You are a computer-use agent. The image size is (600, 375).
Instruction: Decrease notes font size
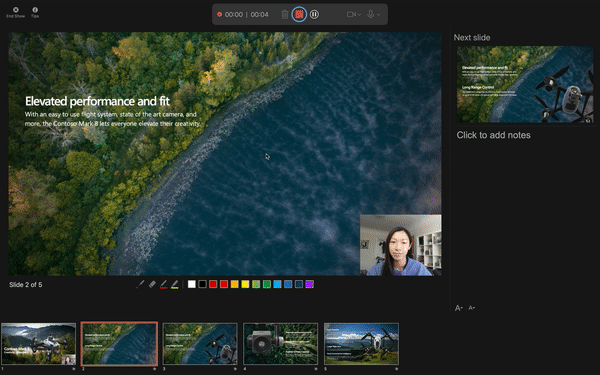pyautogui.click(x=471, y=308)
